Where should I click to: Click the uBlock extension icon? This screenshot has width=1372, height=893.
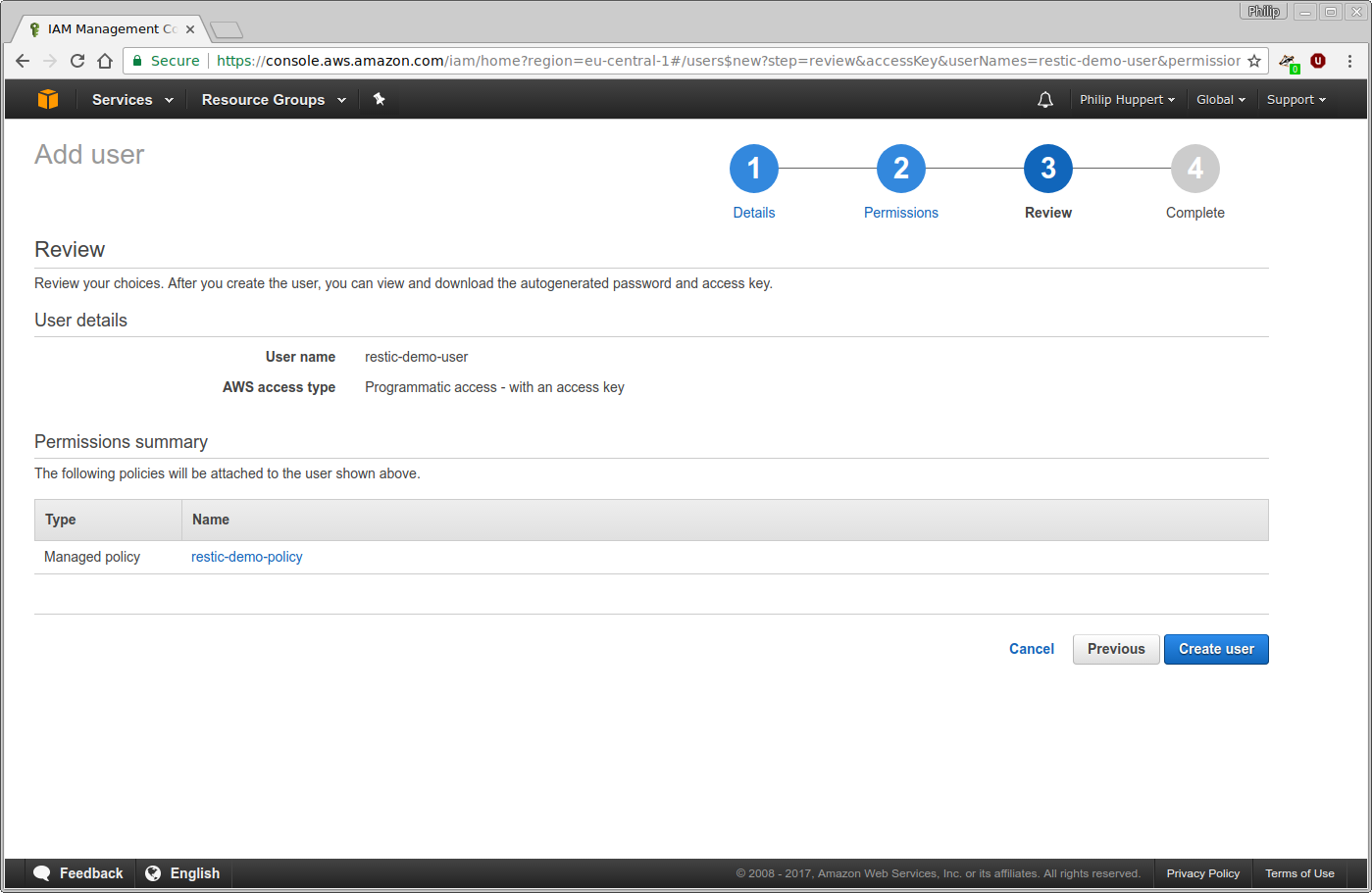(1317, 60)
